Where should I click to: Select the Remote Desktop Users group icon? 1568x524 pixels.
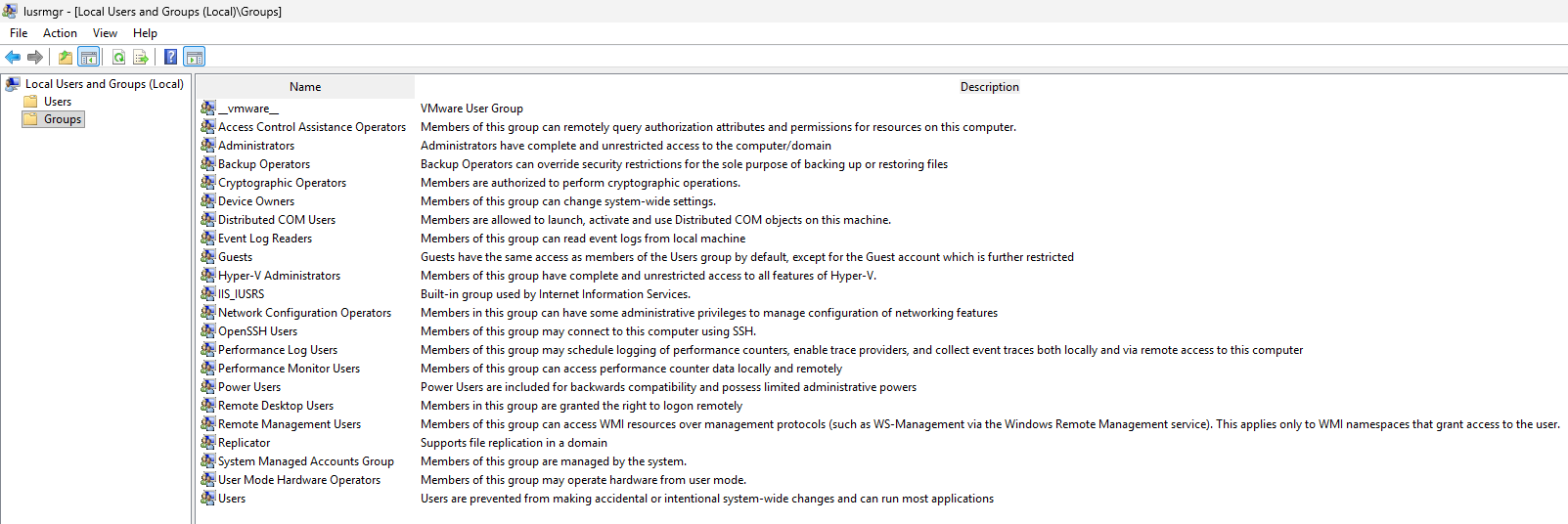[x=208, y=406]
